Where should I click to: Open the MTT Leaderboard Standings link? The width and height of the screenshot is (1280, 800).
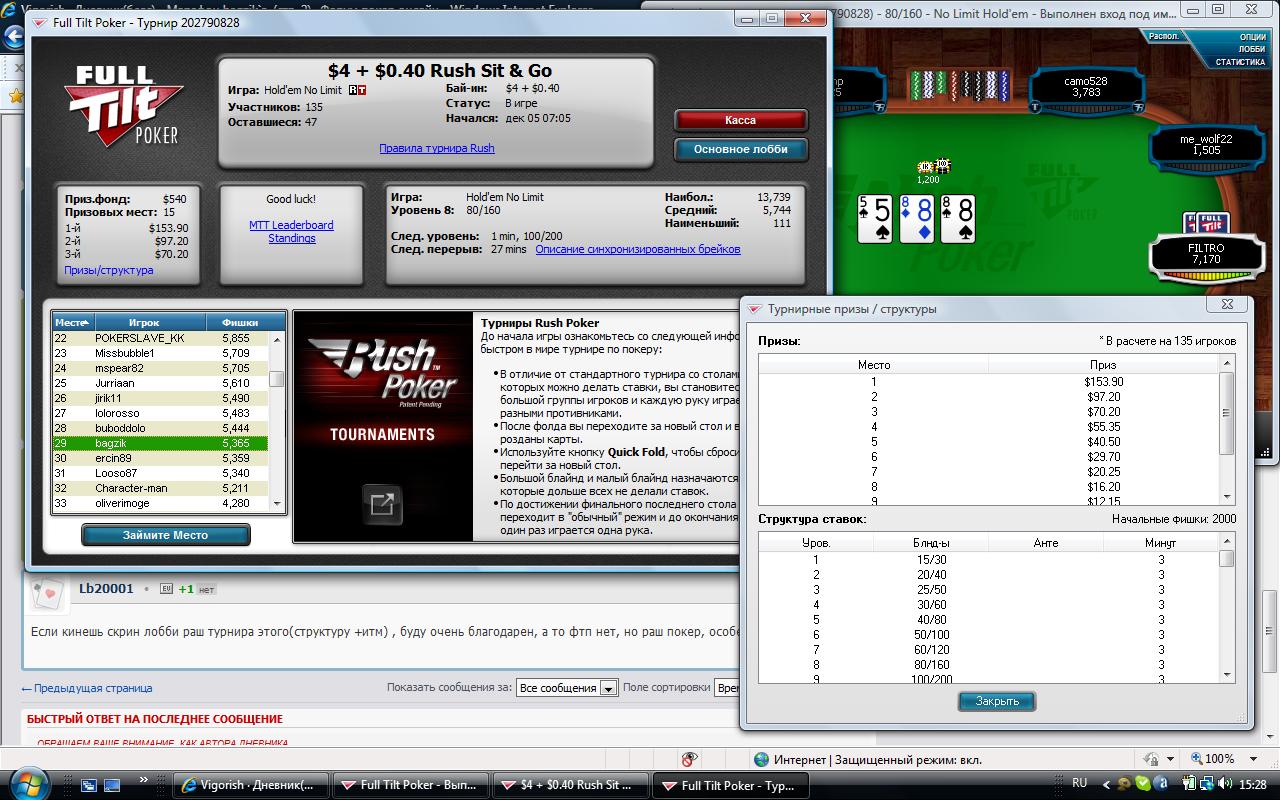tap(291, 232)
